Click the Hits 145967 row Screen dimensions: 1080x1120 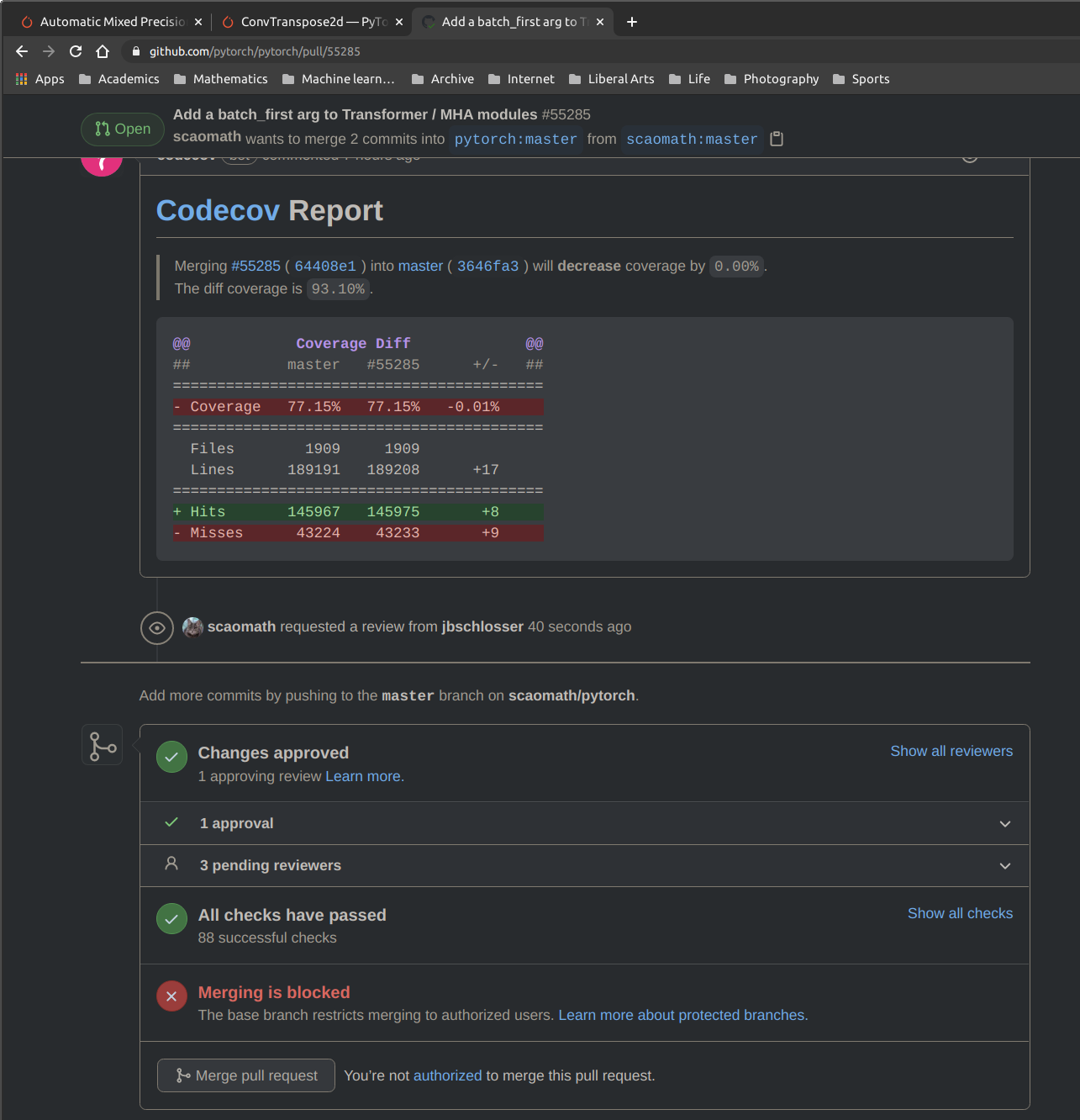pyautogui.click(x=358, y=512)
